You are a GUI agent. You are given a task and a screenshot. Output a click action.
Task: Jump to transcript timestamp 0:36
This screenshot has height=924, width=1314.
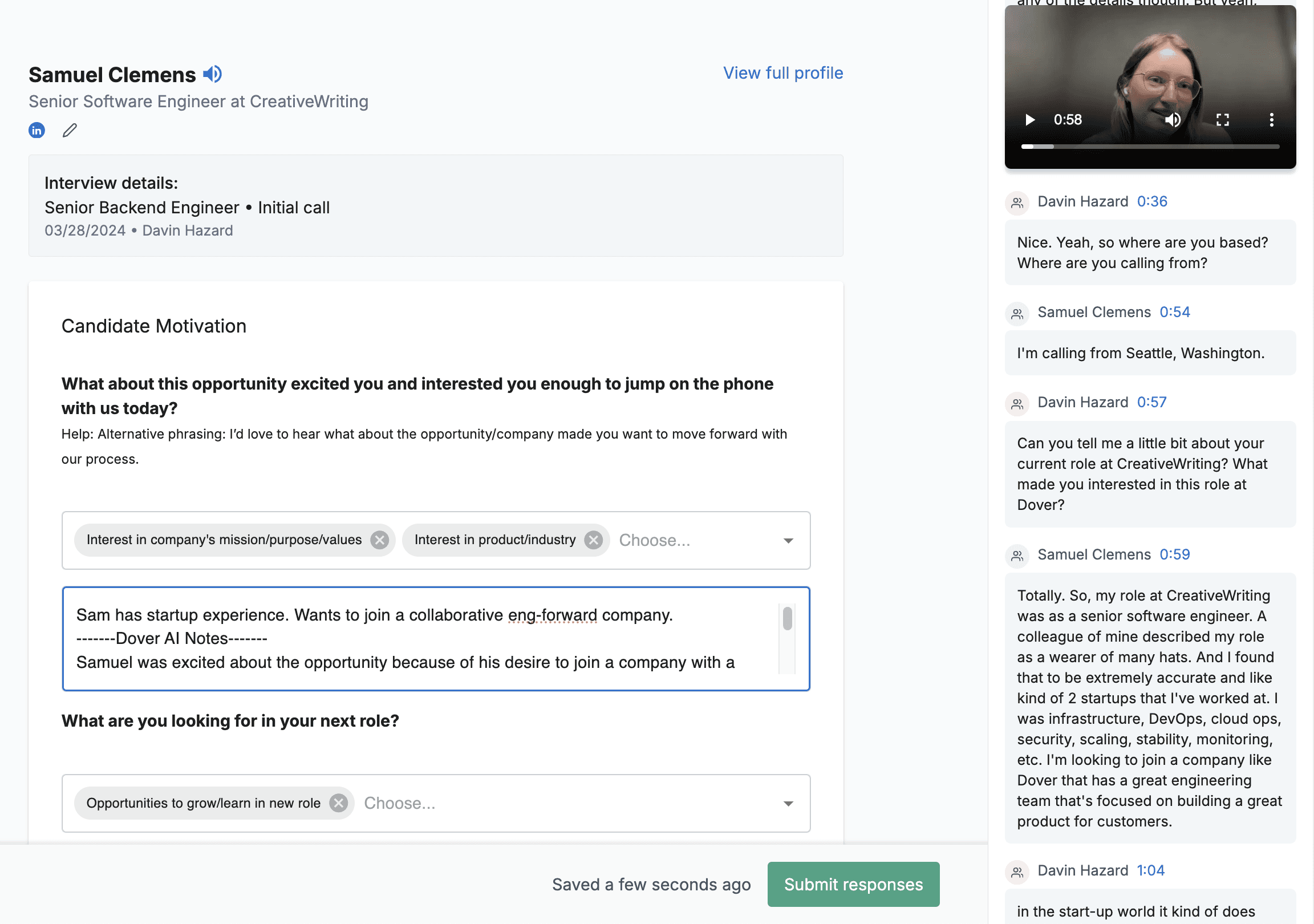tap(1151, 201)
